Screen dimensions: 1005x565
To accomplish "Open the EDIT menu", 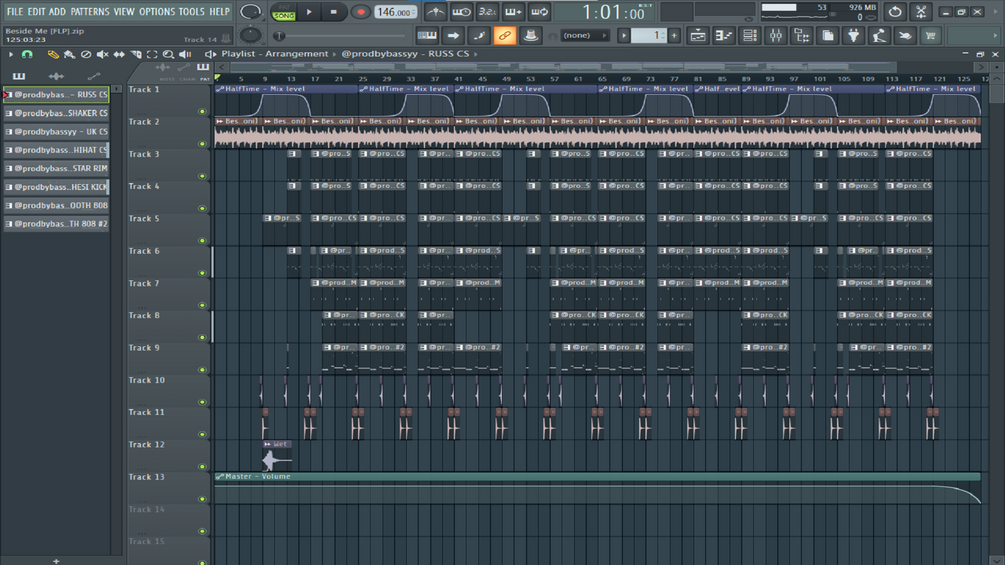I will click(x=36, y=12).
